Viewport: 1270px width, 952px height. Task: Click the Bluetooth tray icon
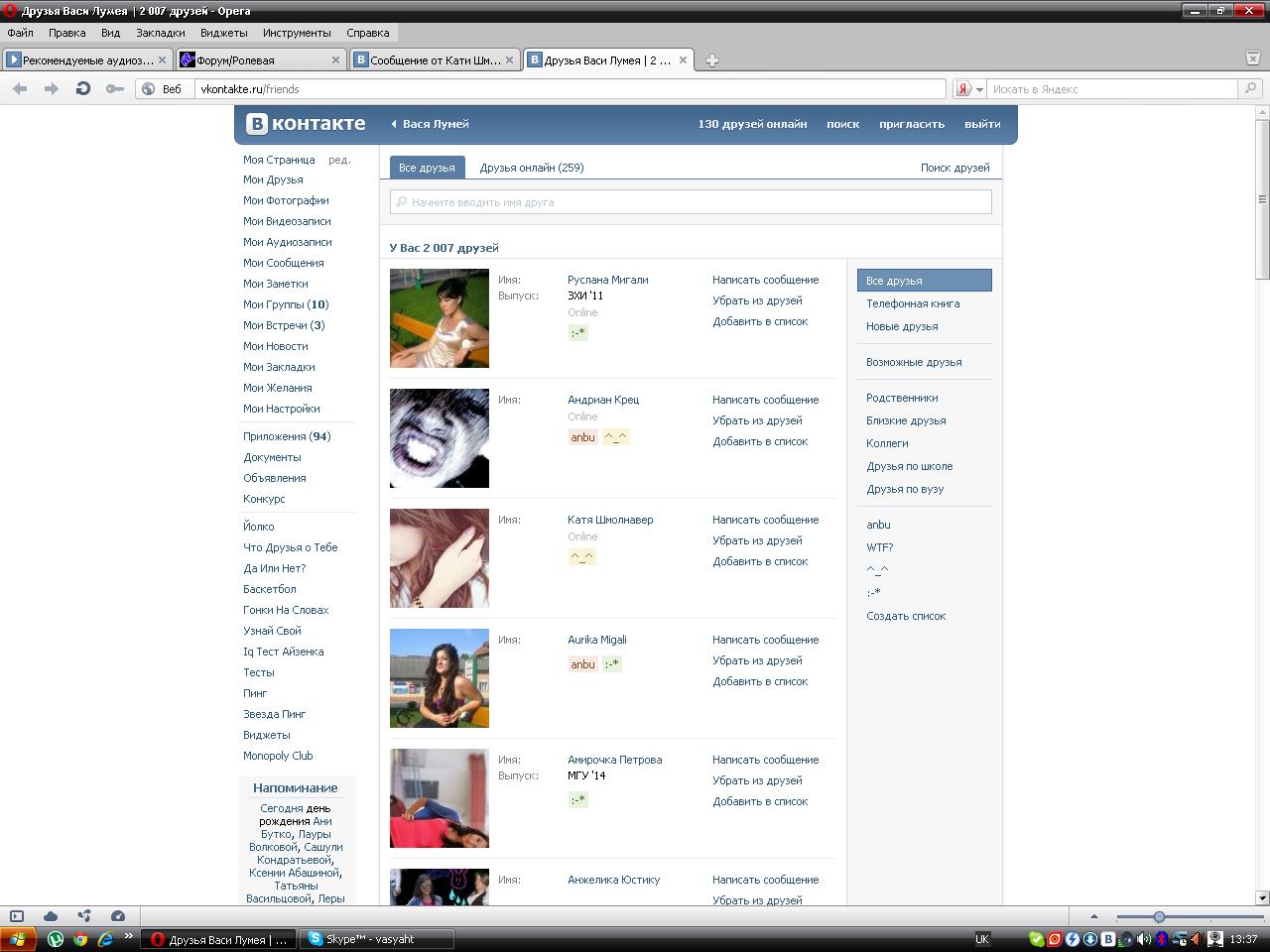(1161, 939)
